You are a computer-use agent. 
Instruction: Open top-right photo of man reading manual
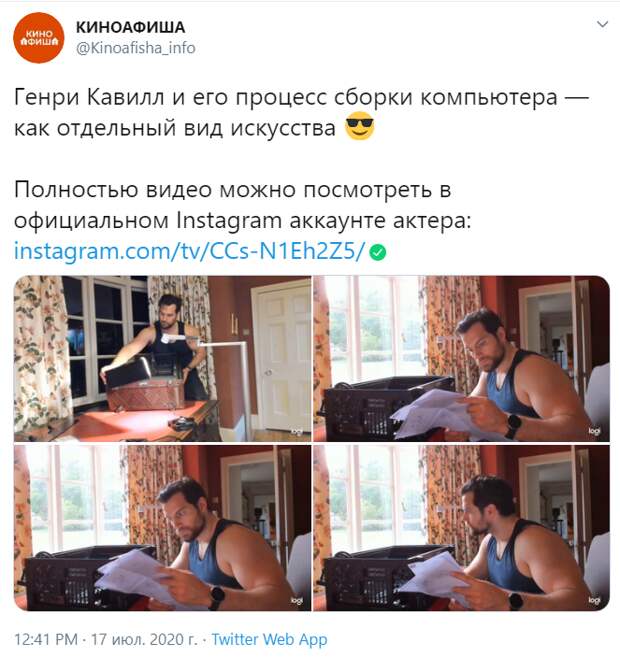tap(461, 358)
